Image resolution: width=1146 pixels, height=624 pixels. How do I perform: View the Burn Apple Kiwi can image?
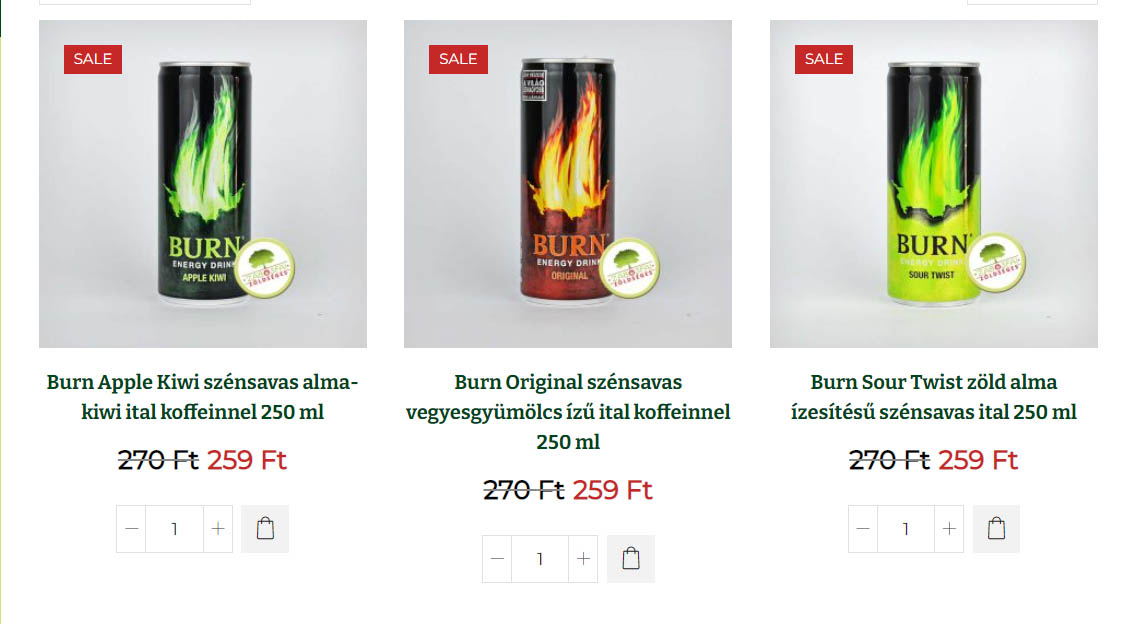pyautogui.click(x=202, y=183)
